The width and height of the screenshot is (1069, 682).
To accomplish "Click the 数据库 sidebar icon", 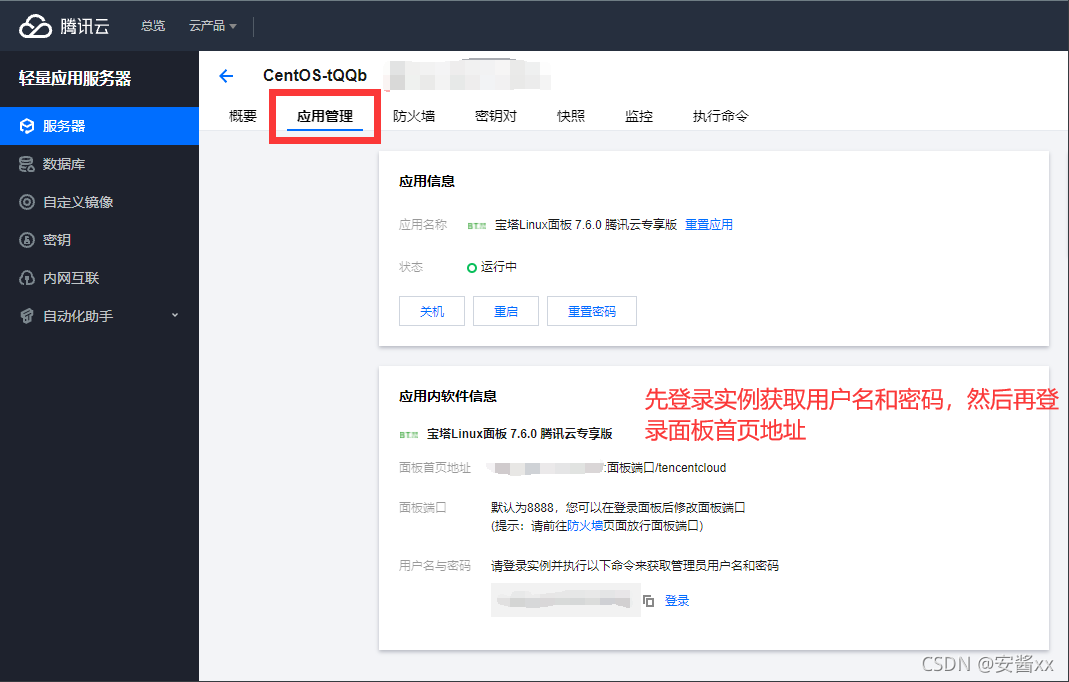I will tap(27, 164).
